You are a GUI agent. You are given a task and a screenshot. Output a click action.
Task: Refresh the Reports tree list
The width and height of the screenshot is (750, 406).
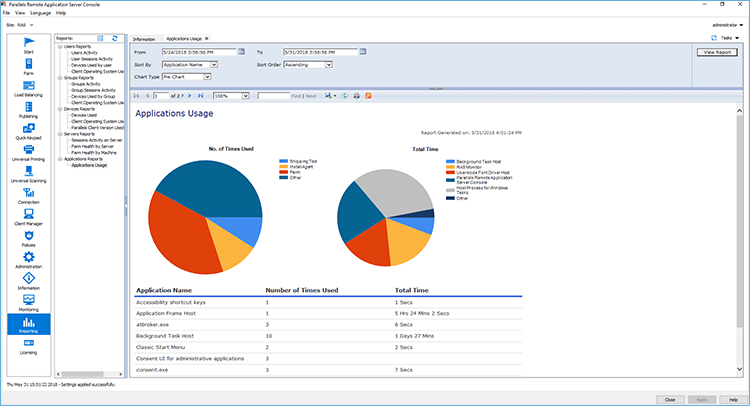[x=115, y=38]
